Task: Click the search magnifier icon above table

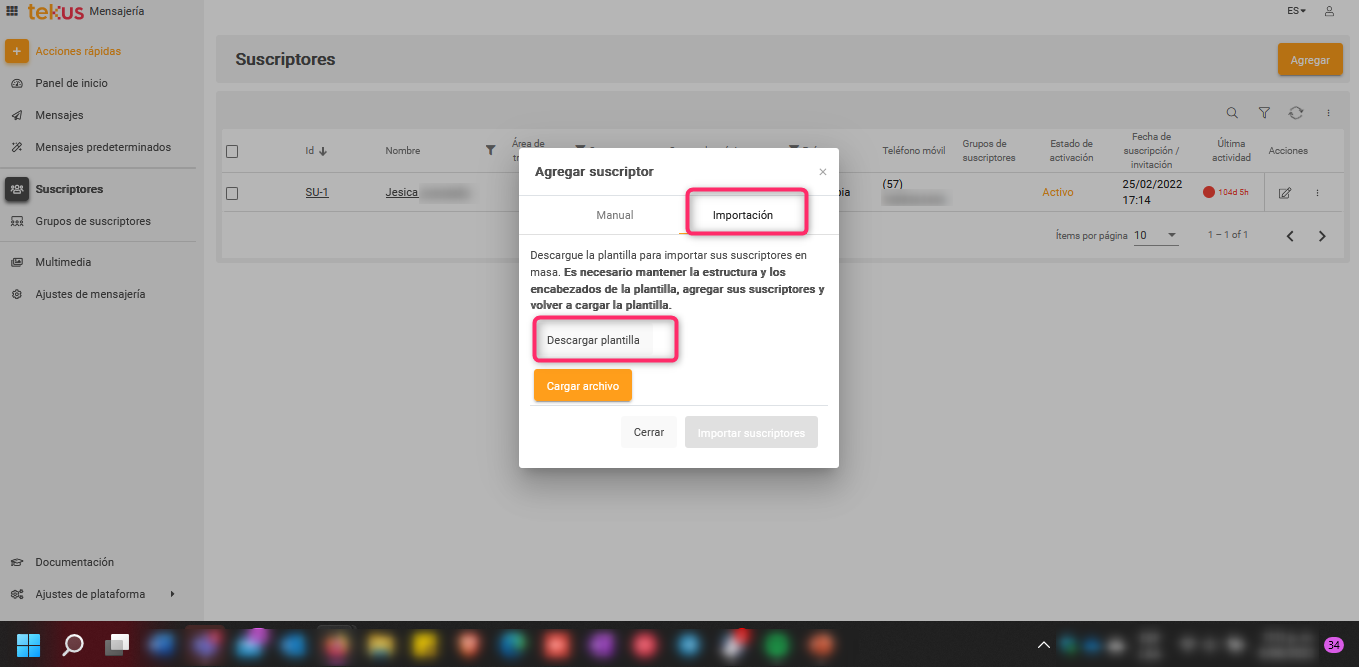Action: (1232, 113)
